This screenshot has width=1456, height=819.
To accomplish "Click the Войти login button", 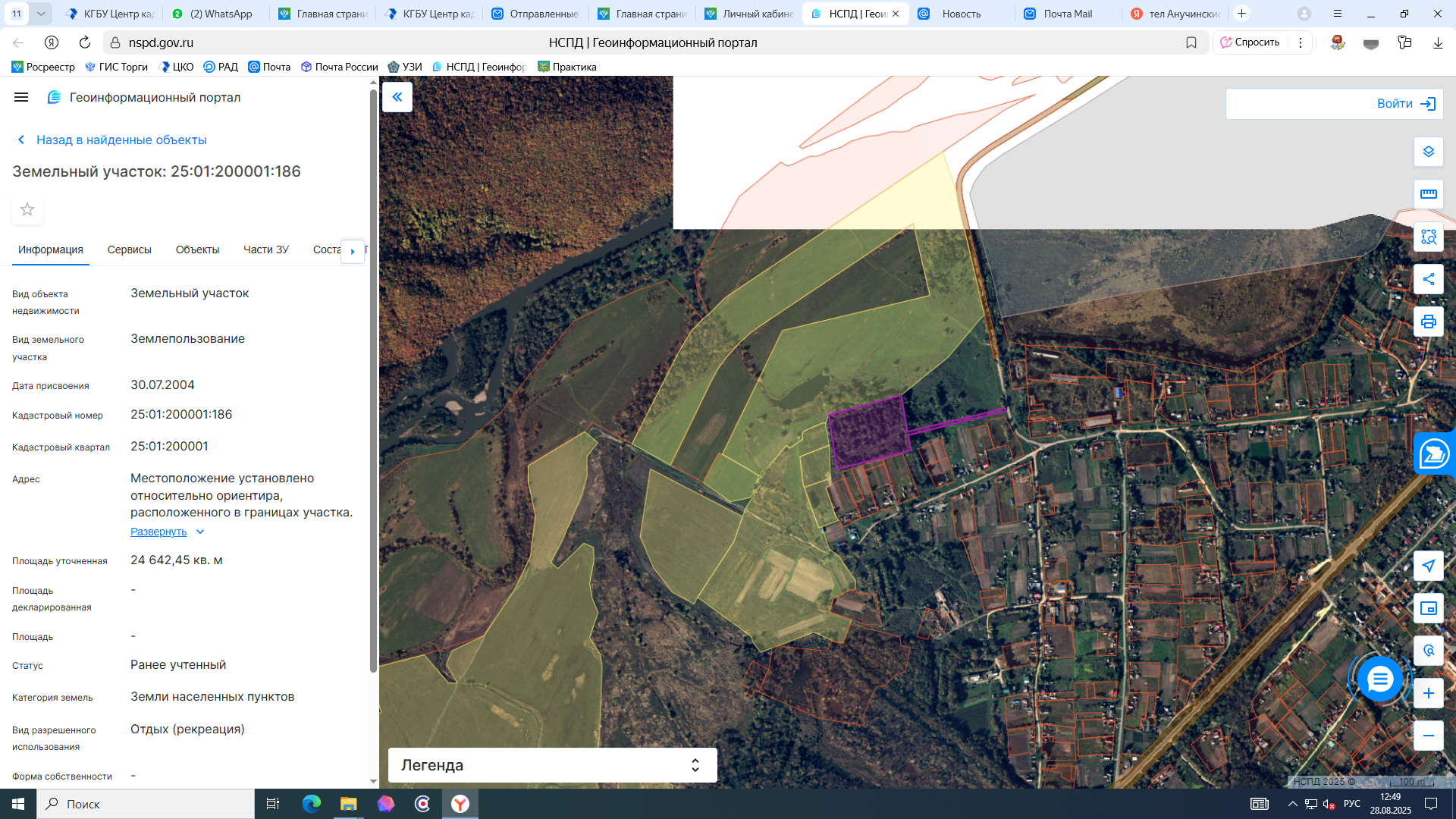I will [x=1404, y=104].
